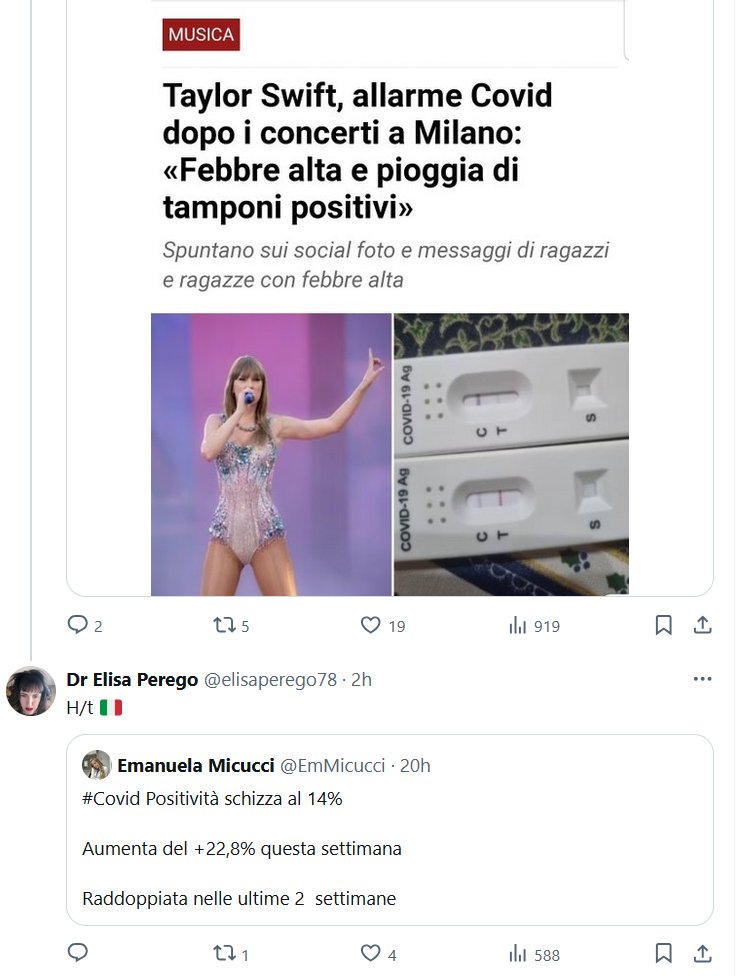Bookmark the Taylor Swift Covid post
The height and width of the screenshot is (976, 746).
(663, 625)
